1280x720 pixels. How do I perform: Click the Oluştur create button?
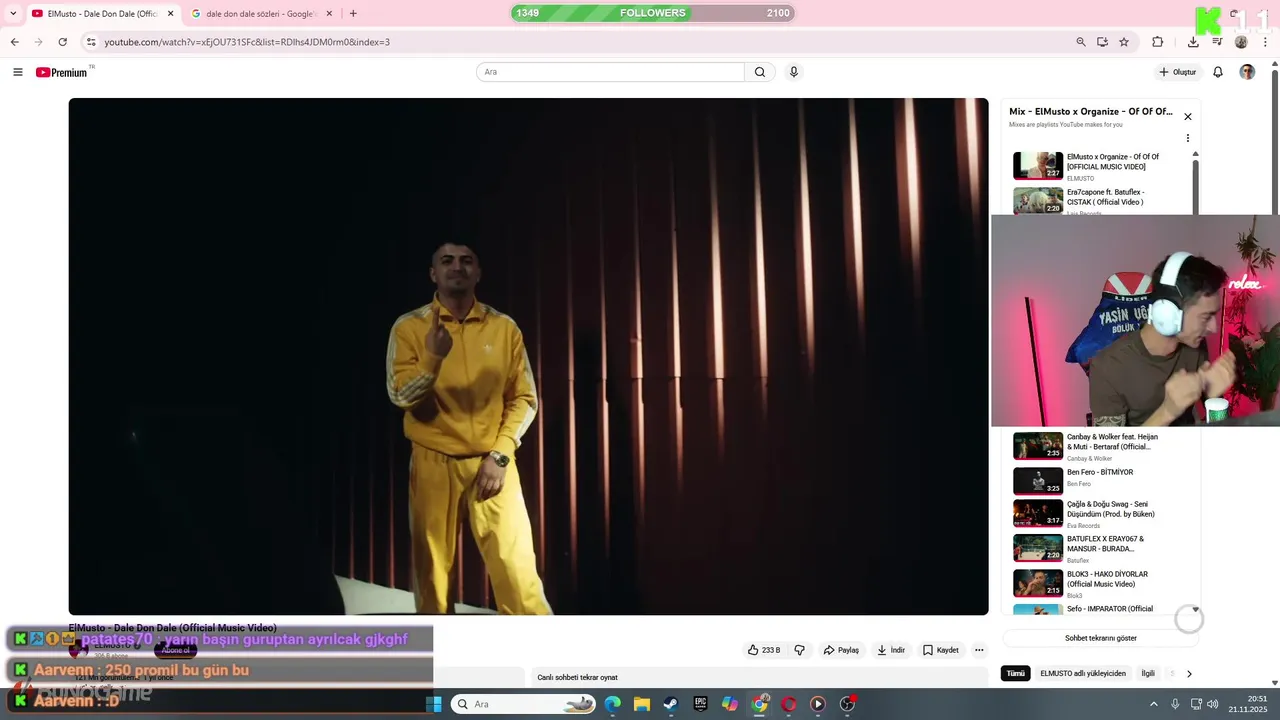(x=1177, y=72)
